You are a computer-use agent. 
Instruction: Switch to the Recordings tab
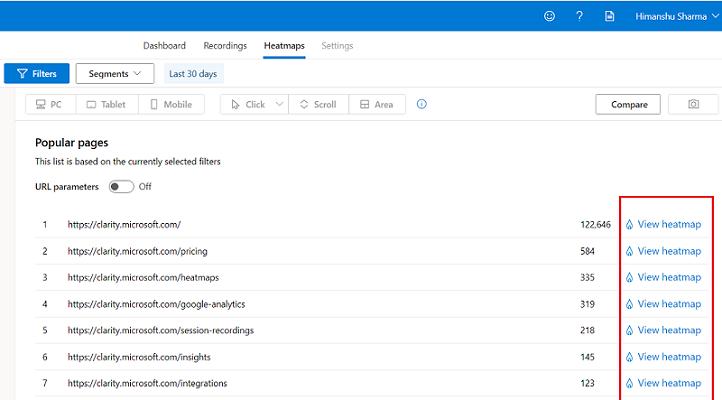coord(225,46)
